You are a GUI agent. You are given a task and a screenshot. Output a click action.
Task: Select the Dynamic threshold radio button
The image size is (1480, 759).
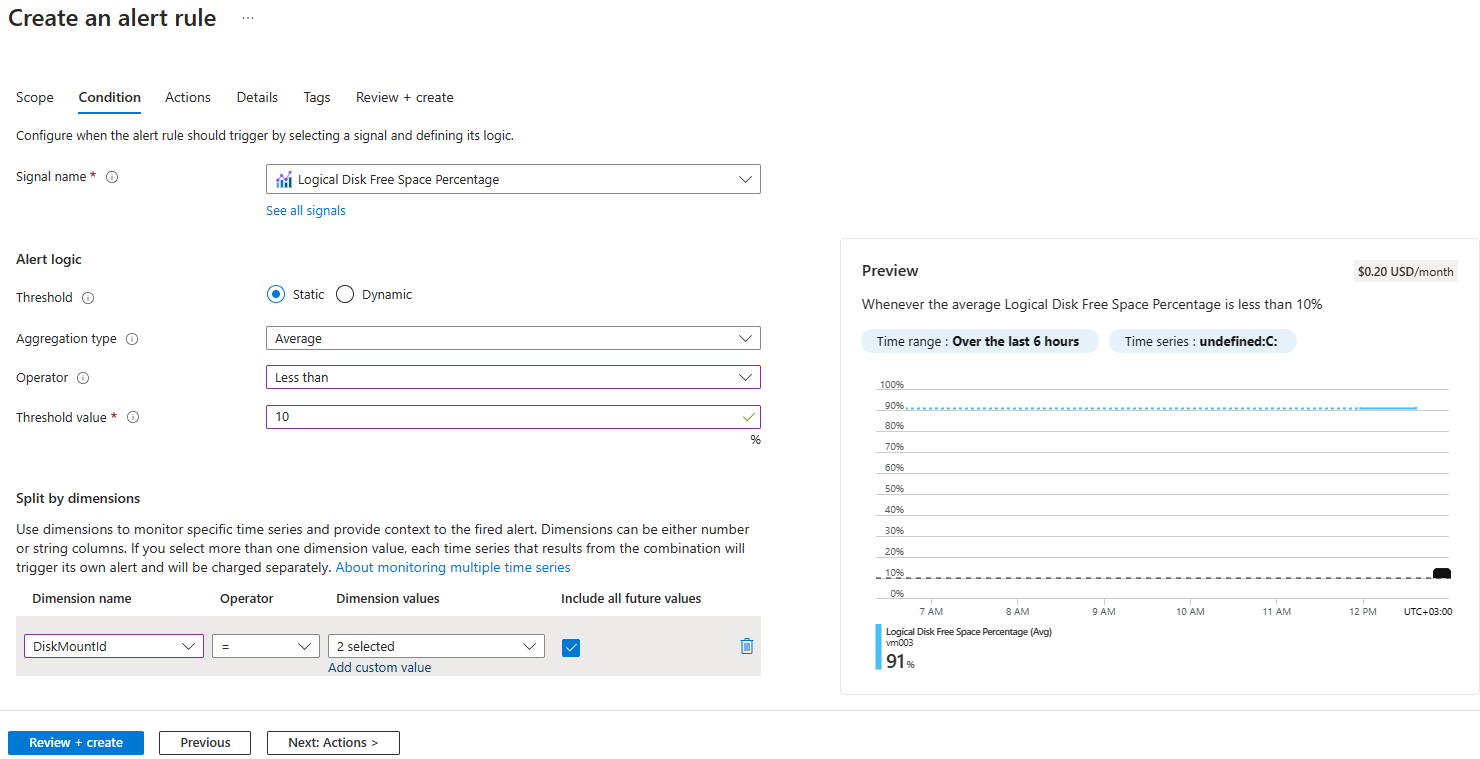click(x=344, y=294)
